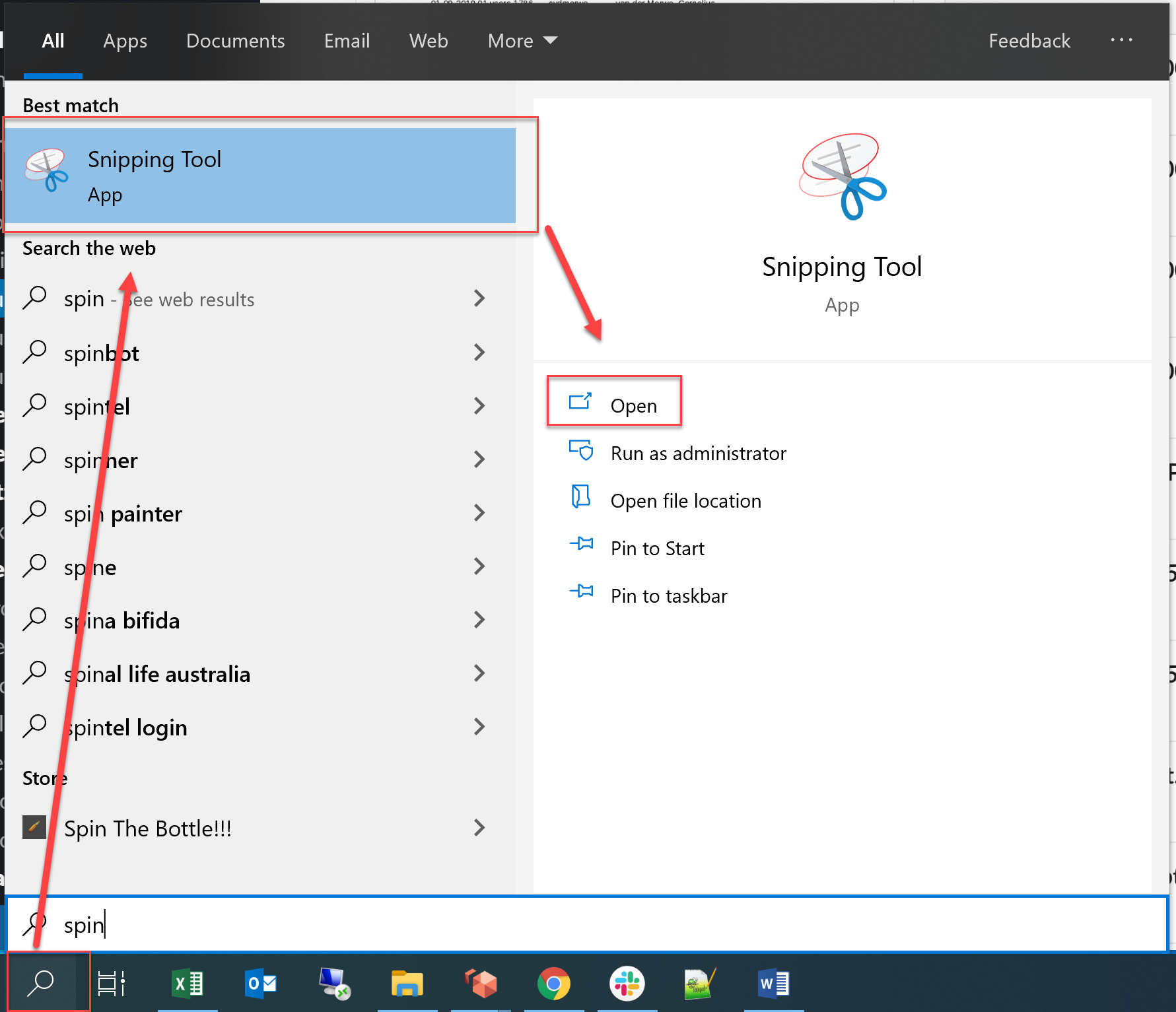The height and width of the screenshot is (1012, 1176).
Task: Expand the spina bifida suggestion chevron
Action: pos(480,619)
